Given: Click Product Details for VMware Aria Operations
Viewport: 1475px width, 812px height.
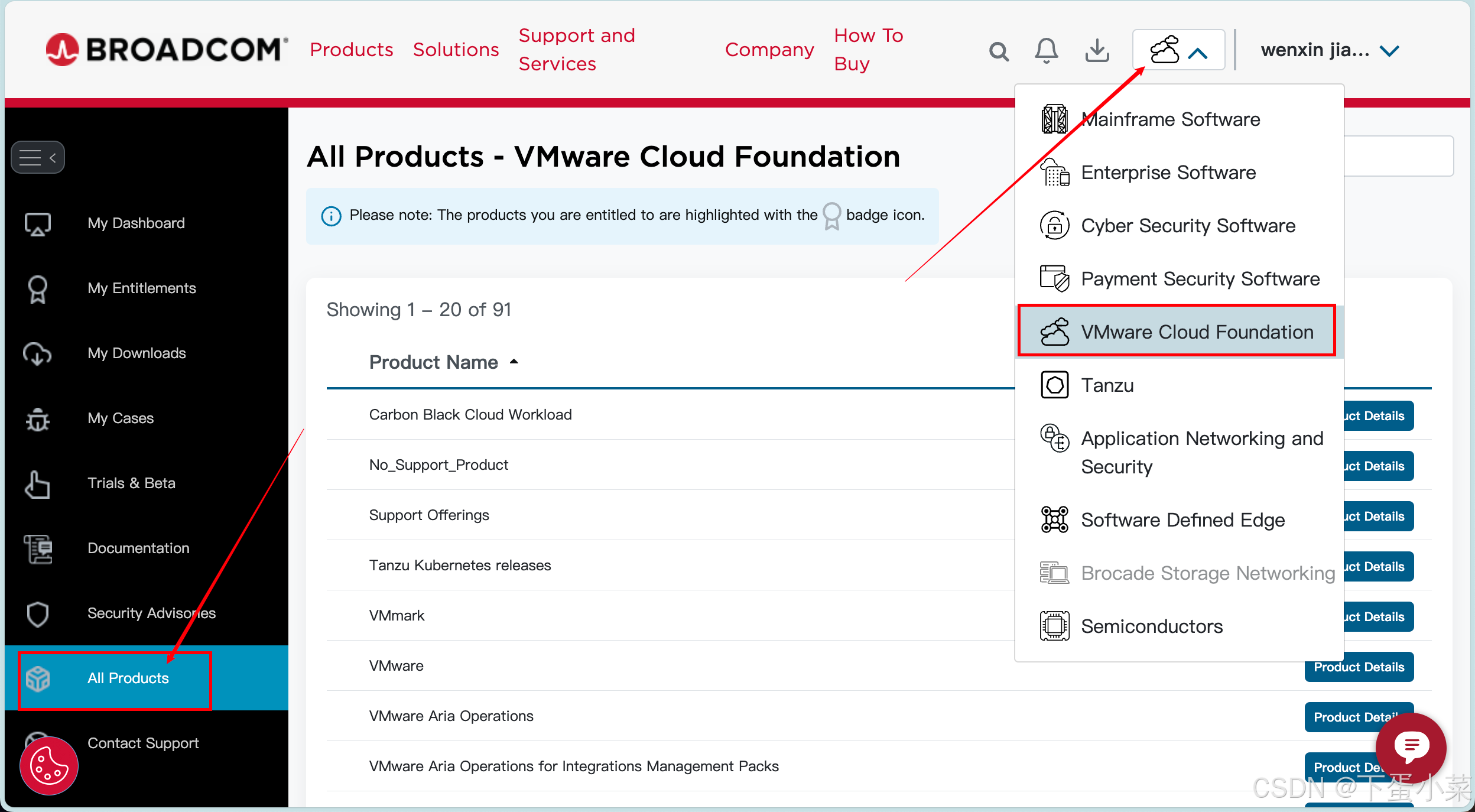Looking at the screenshot, I should pos(1359,717).
